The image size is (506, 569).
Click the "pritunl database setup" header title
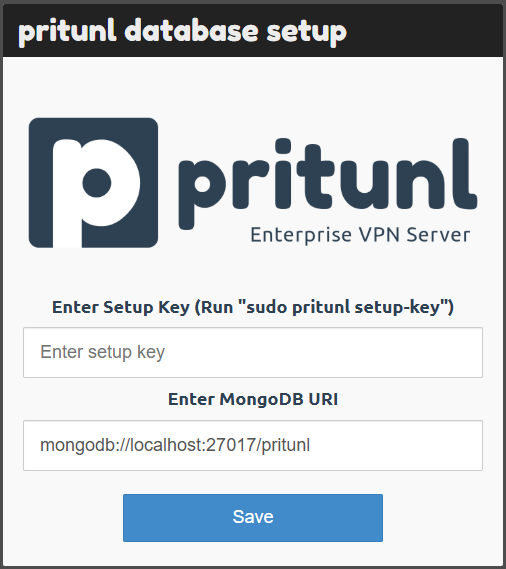click(183, 31)
